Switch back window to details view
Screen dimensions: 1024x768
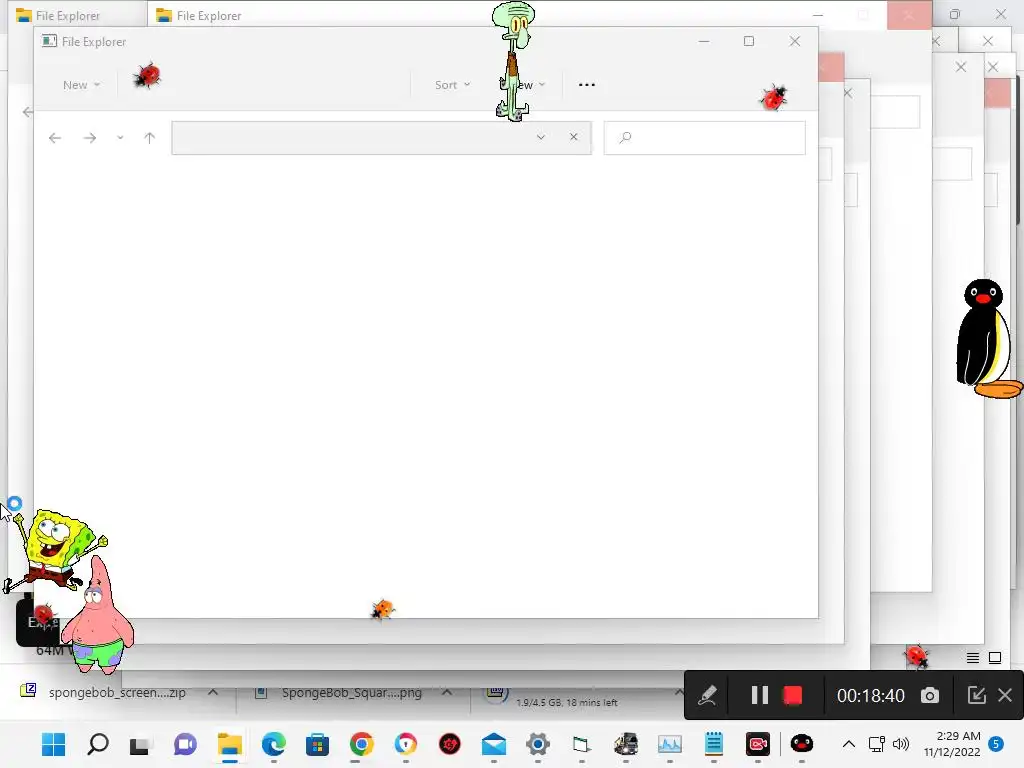click(x=972, y=658)
